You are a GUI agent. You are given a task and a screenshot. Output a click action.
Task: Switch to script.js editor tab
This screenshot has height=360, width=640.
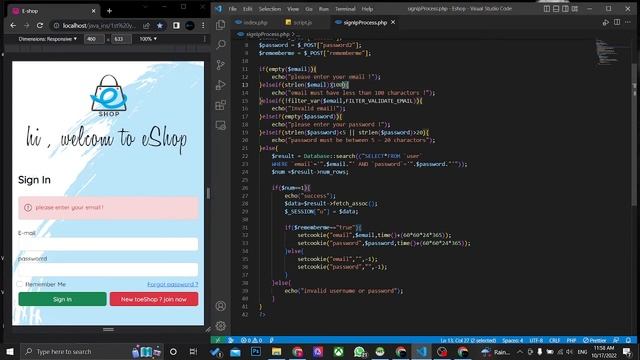(302, 22)
